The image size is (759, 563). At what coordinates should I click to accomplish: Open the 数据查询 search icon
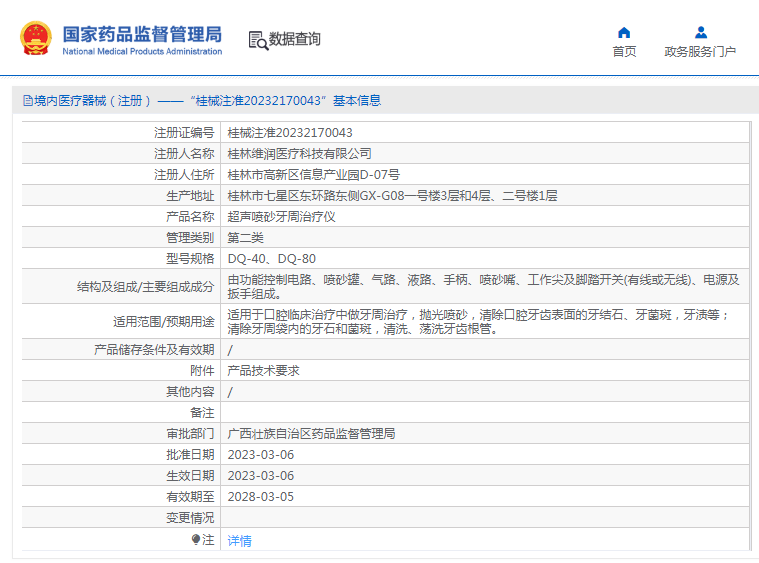point(258,40)
